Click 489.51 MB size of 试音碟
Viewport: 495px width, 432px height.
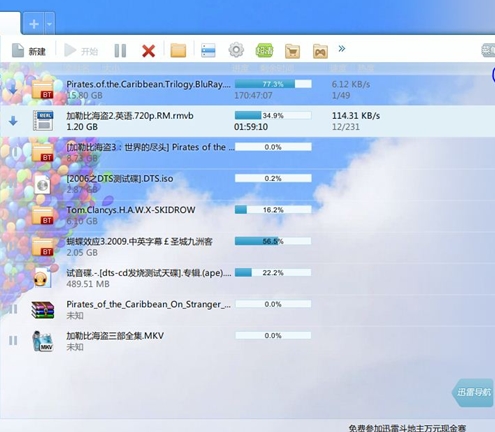pos(88,284)
